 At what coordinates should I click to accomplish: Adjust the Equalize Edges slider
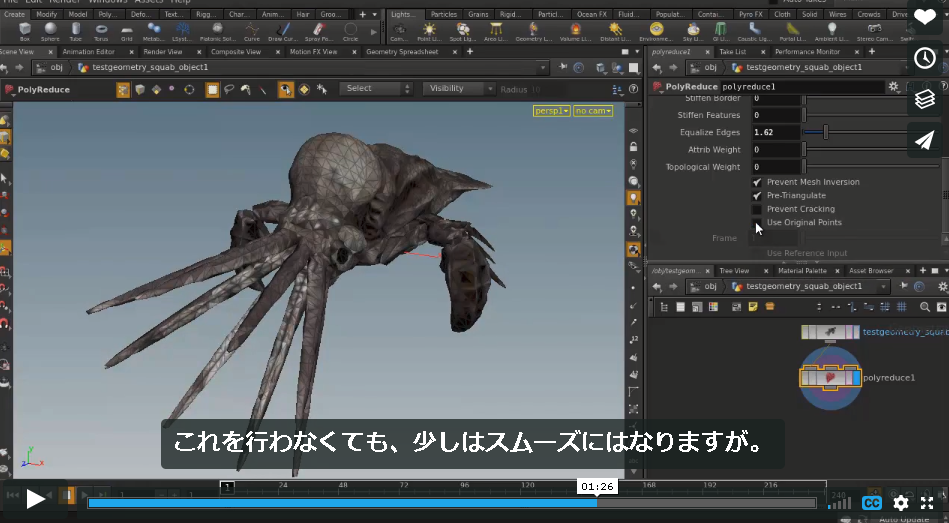(826, 132)
